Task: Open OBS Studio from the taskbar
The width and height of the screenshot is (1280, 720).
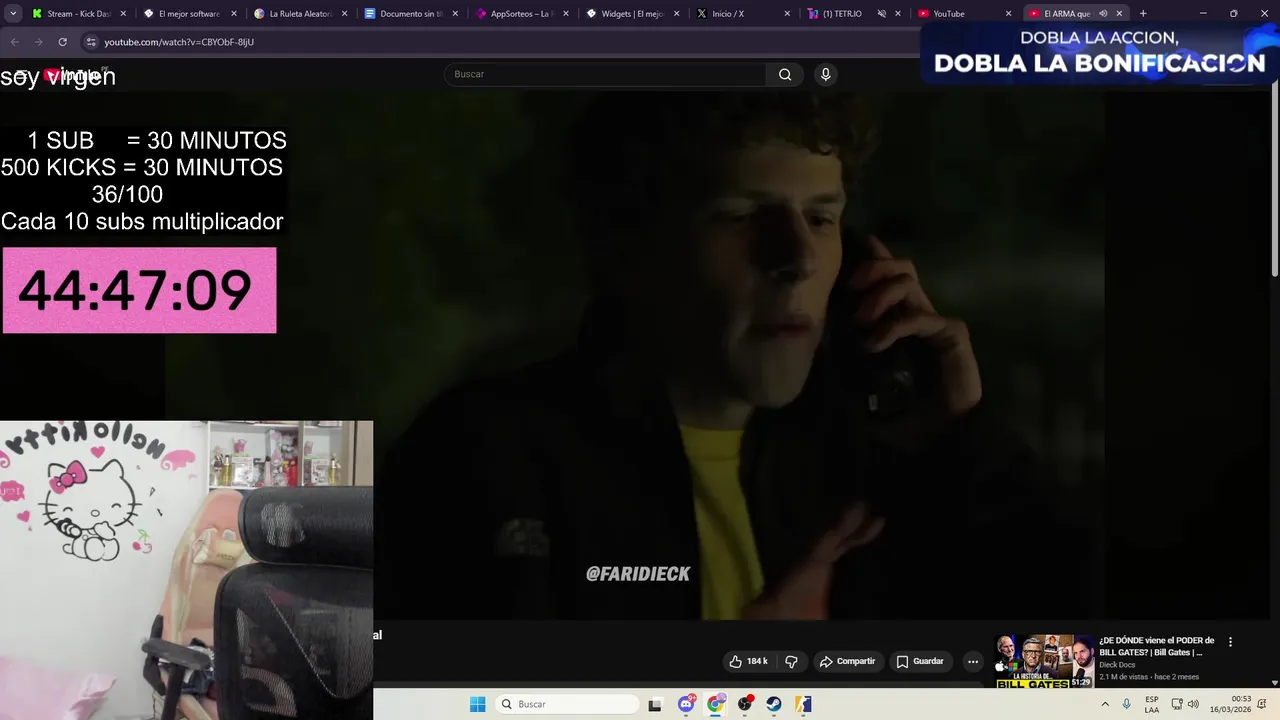Action: point(745,704)
